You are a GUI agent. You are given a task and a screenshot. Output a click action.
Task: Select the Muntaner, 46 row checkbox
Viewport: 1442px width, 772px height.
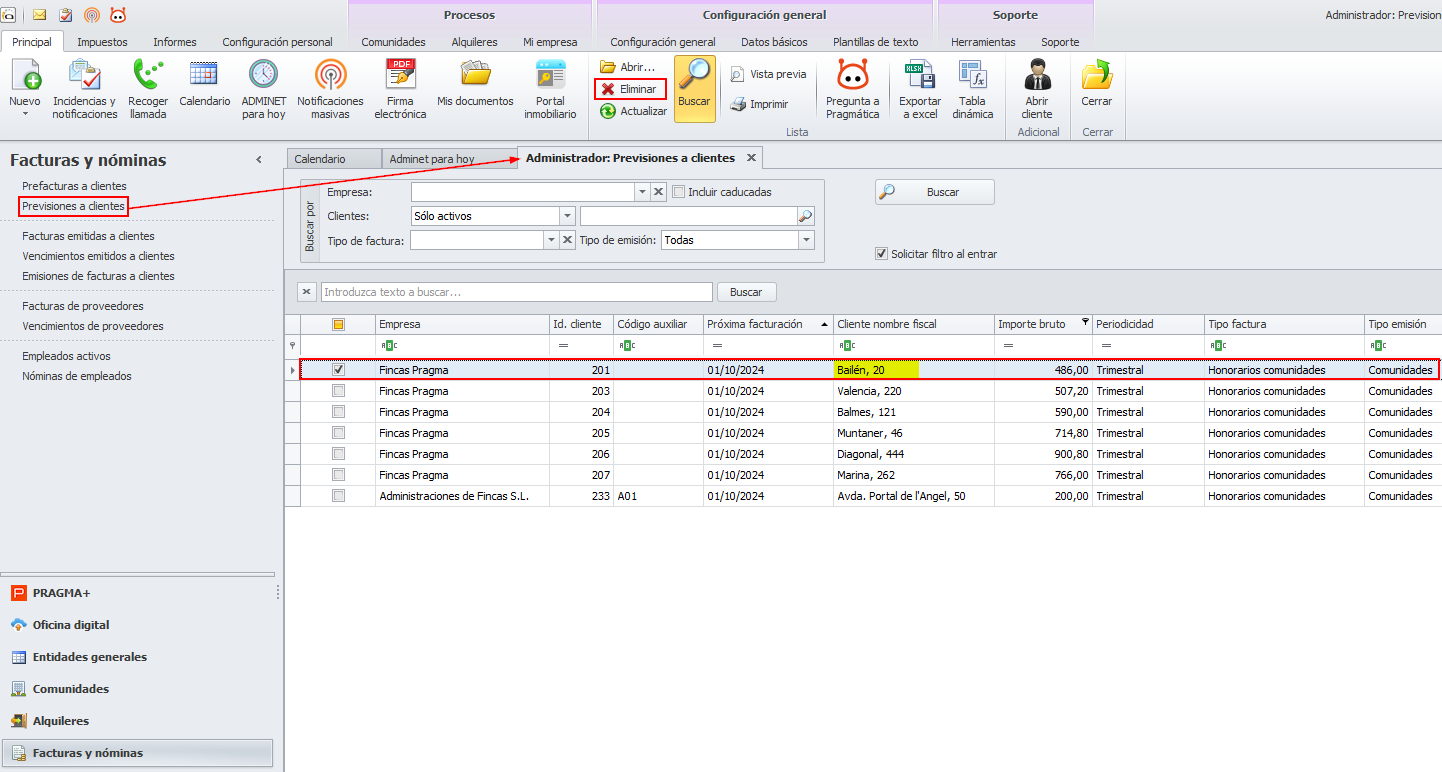(x=338, y=433)
